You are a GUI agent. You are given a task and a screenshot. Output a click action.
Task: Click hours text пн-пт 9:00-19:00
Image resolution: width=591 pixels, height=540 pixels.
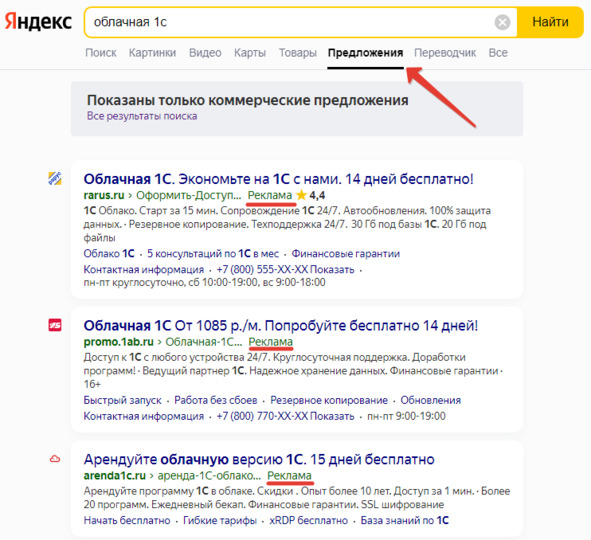406,416
